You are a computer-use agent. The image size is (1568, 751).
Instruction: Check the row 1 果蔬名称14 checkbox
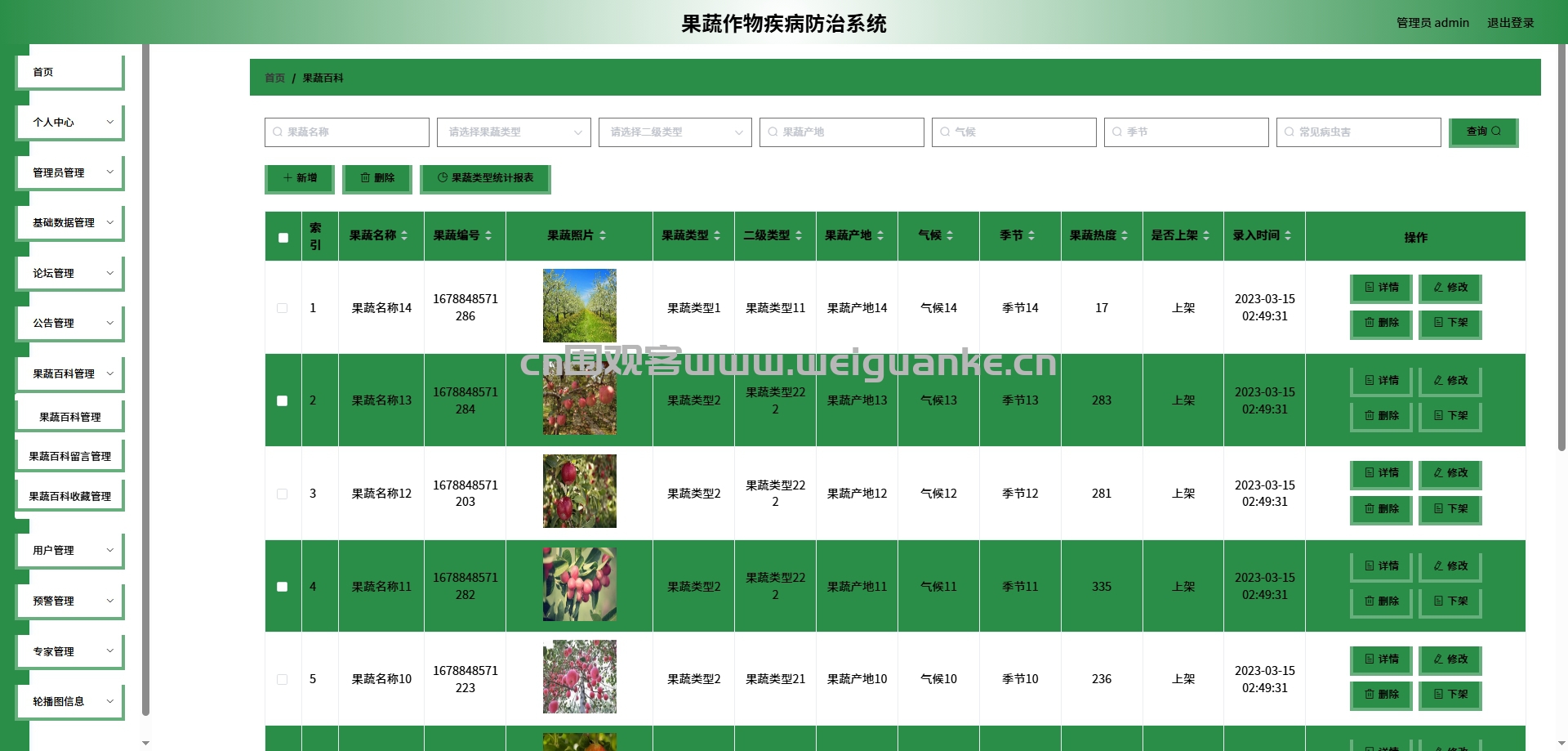283,308
